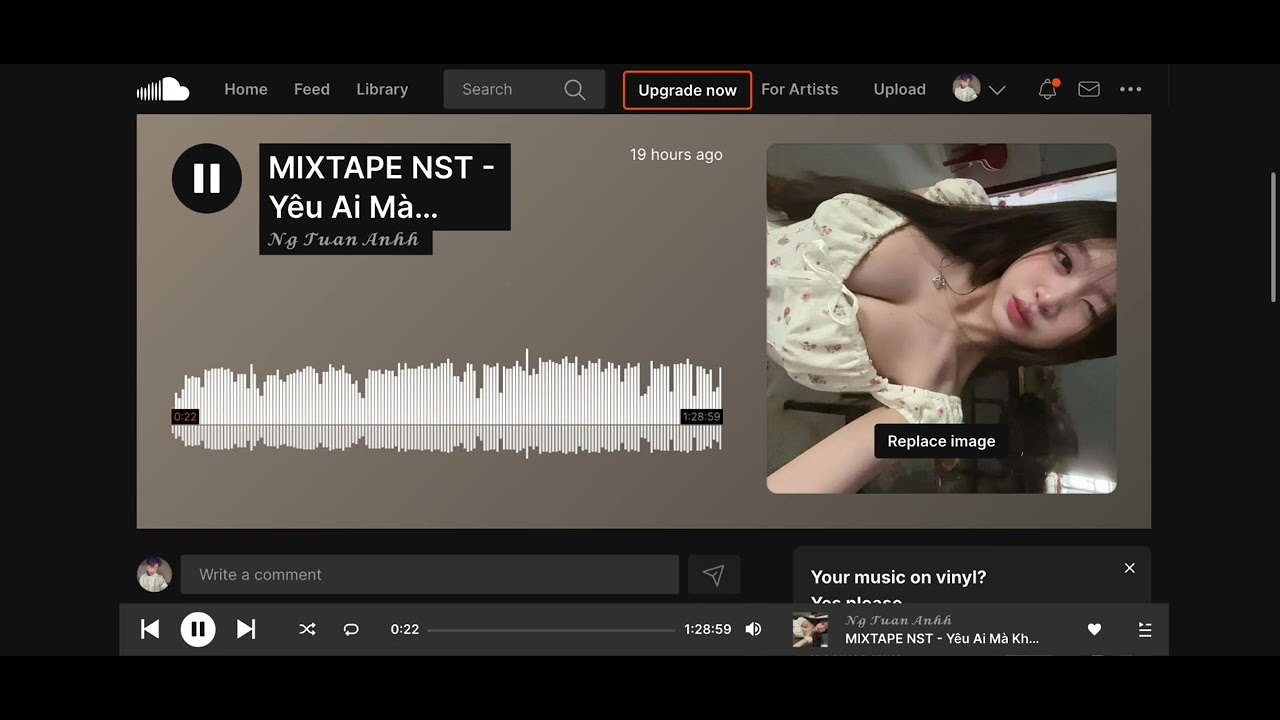Screen dimensions: 1280x720
Task: Toggle repeat in the player bar
Action: pyautogui.click(x=351, y=629)
